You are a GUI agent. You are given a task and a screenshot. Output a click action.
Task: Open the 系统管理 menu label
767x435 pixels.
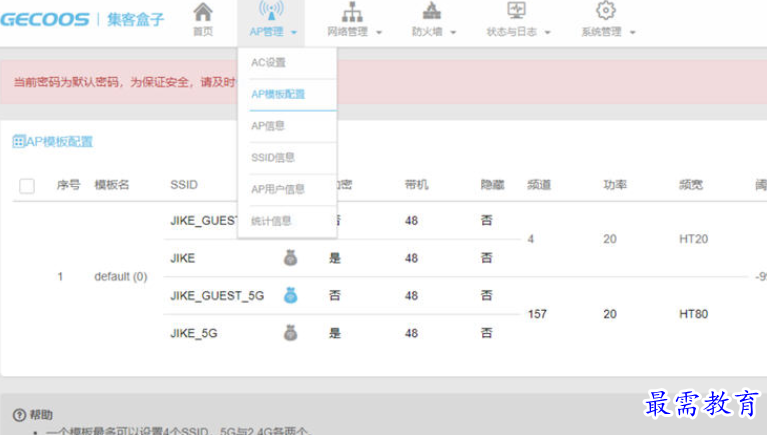point(601,32)
